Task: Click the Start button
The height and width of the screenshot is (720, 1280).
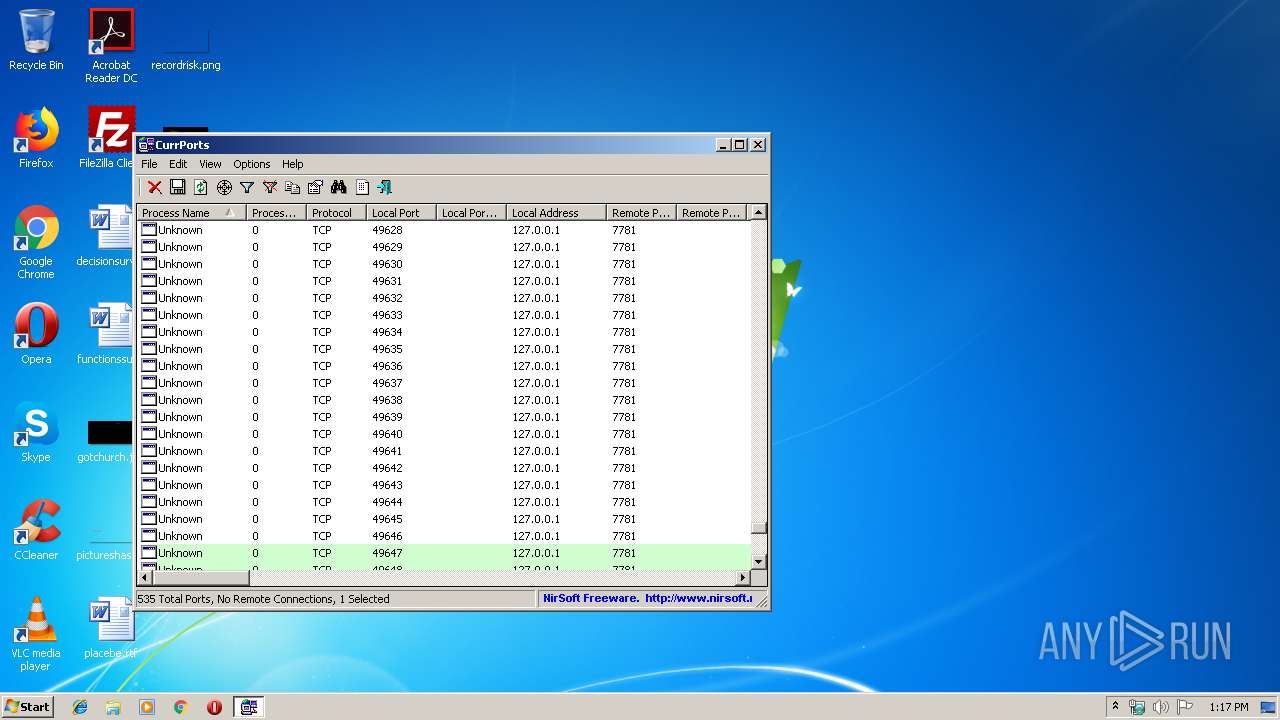Action: [x=28, y=707]
